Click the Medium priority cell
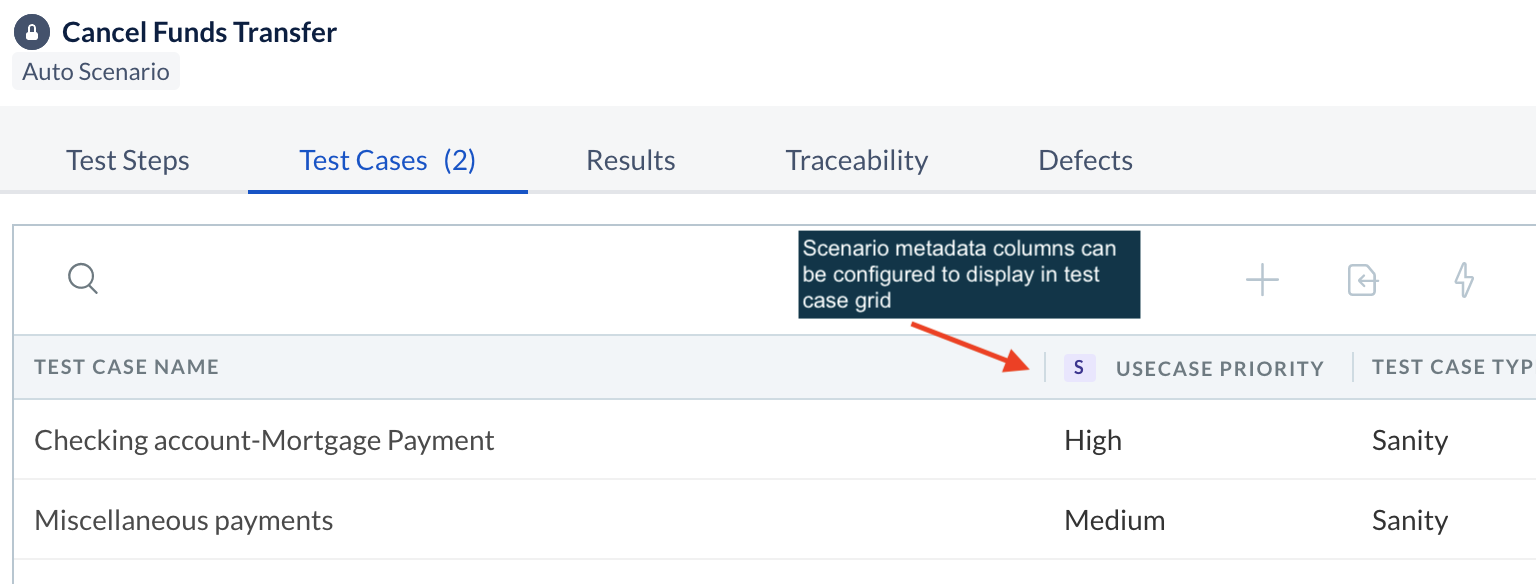The image size is (1536, 584). 1114,520
